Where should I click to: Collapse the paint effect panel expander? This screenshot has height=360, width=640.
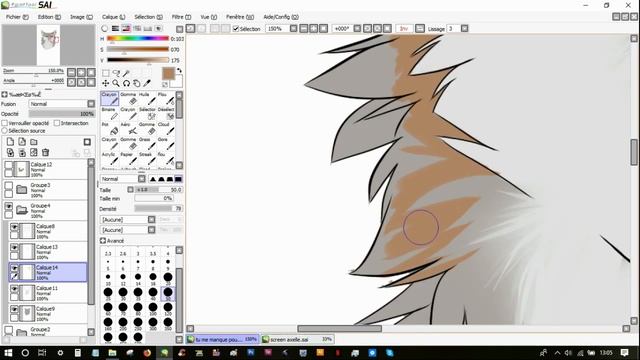[4, 94]
